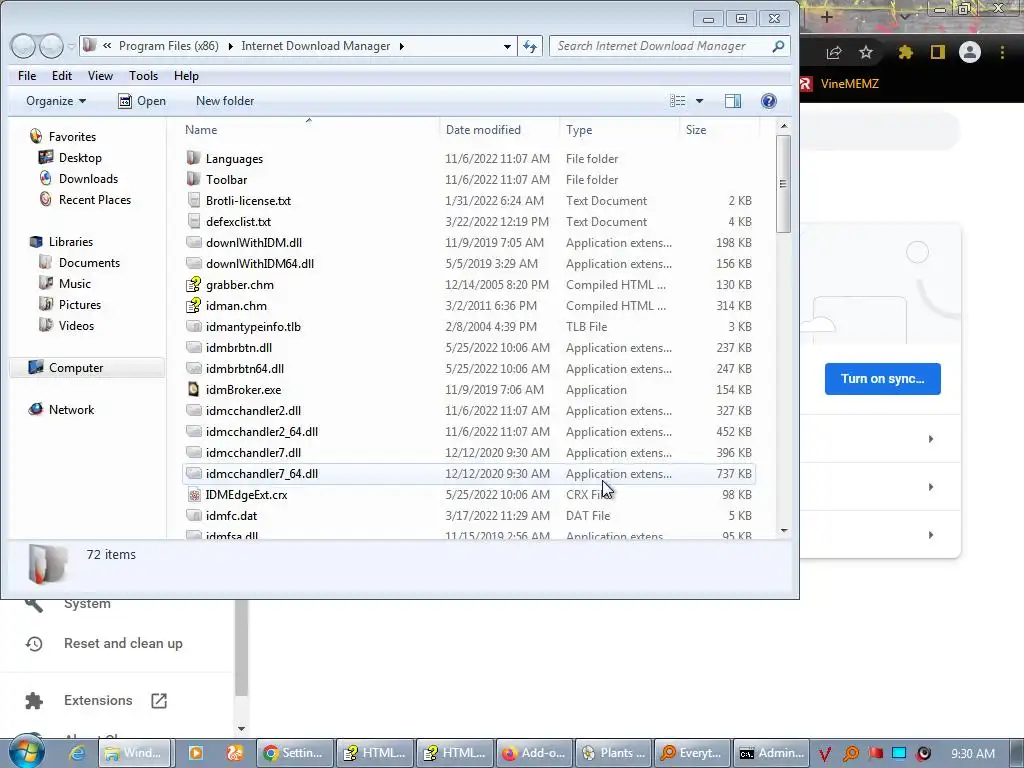Image resolution: width=1024 pixels, height=768 pixels.
Task: Open the Chrome profile avatar
Action: [970, 52]
